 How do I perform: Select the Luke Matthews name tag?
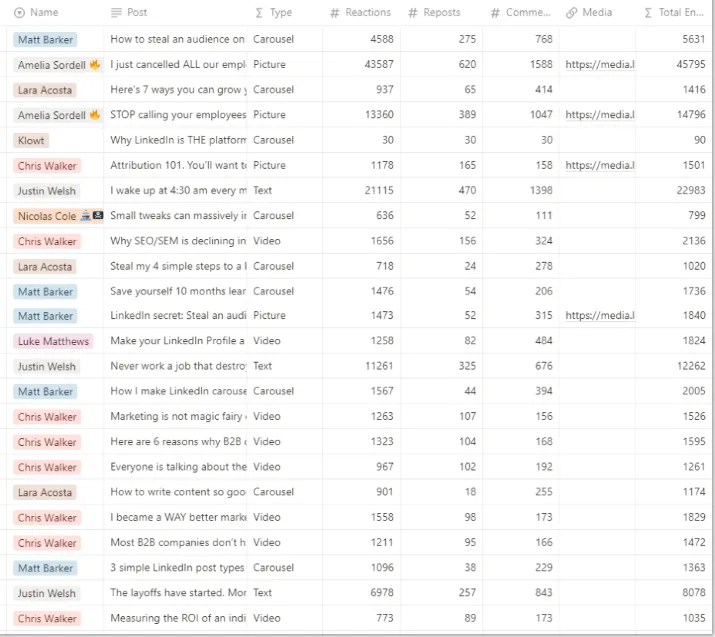pos(53,342)
